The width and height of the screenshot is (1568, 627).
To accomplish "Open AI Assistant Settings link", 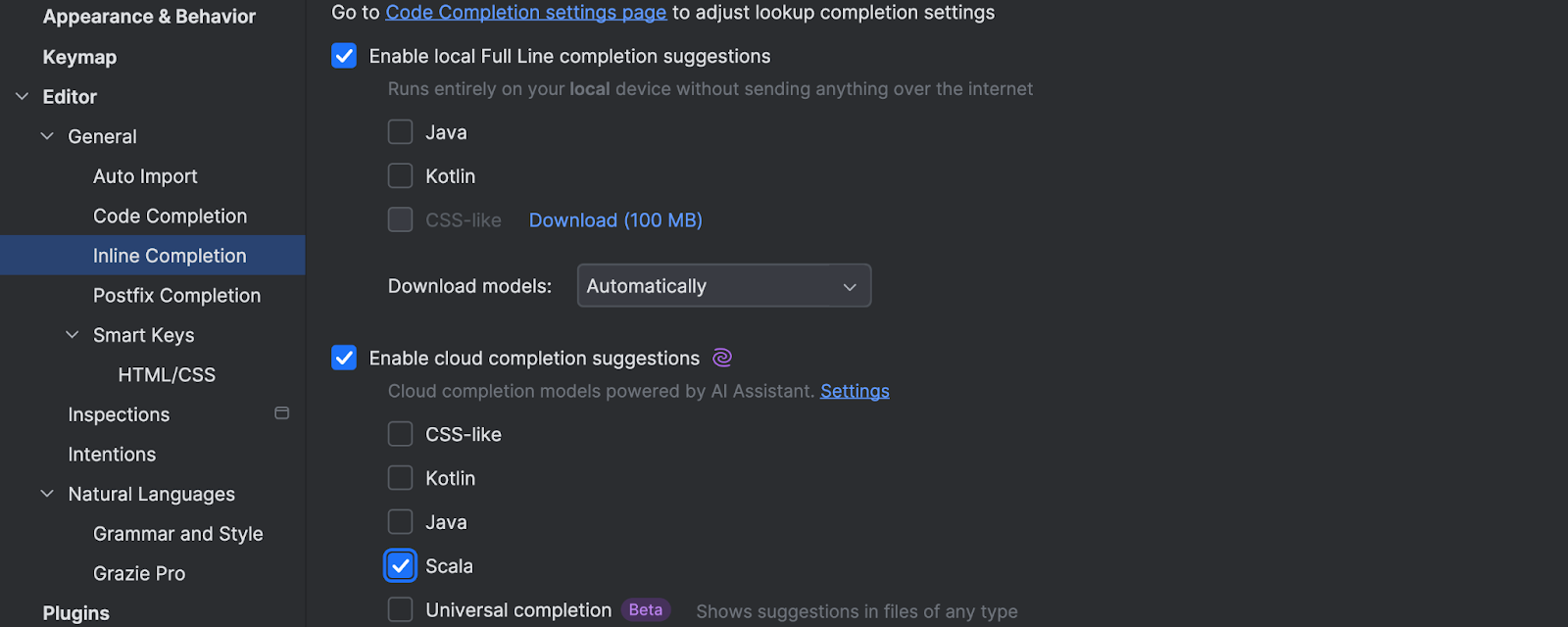I will click(x=855, y=391).
